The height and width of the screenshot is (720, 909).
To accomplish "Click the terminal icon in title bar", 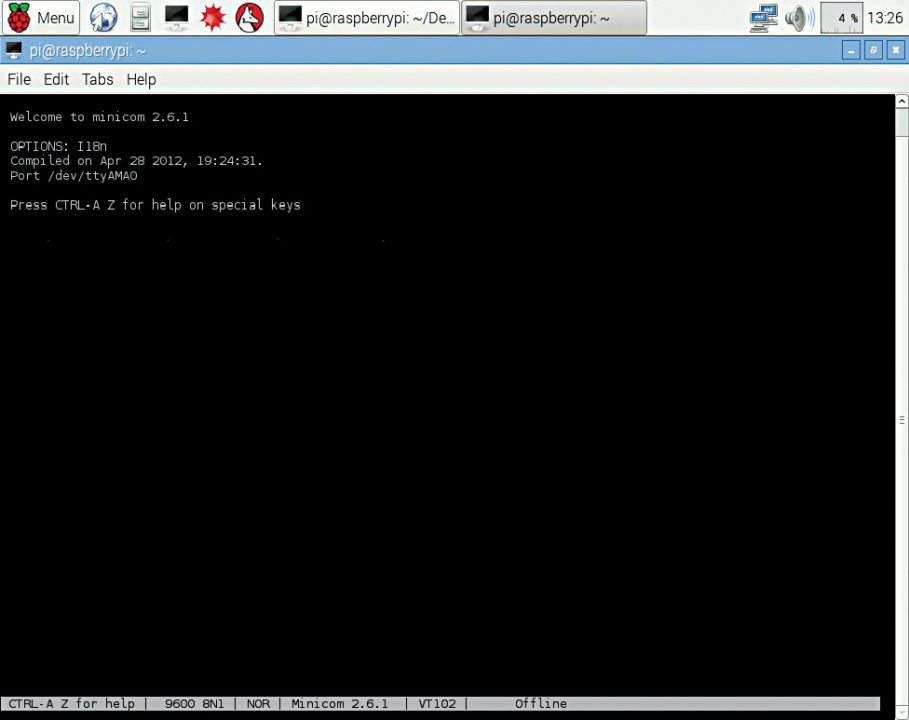I will tap(14, 50).
